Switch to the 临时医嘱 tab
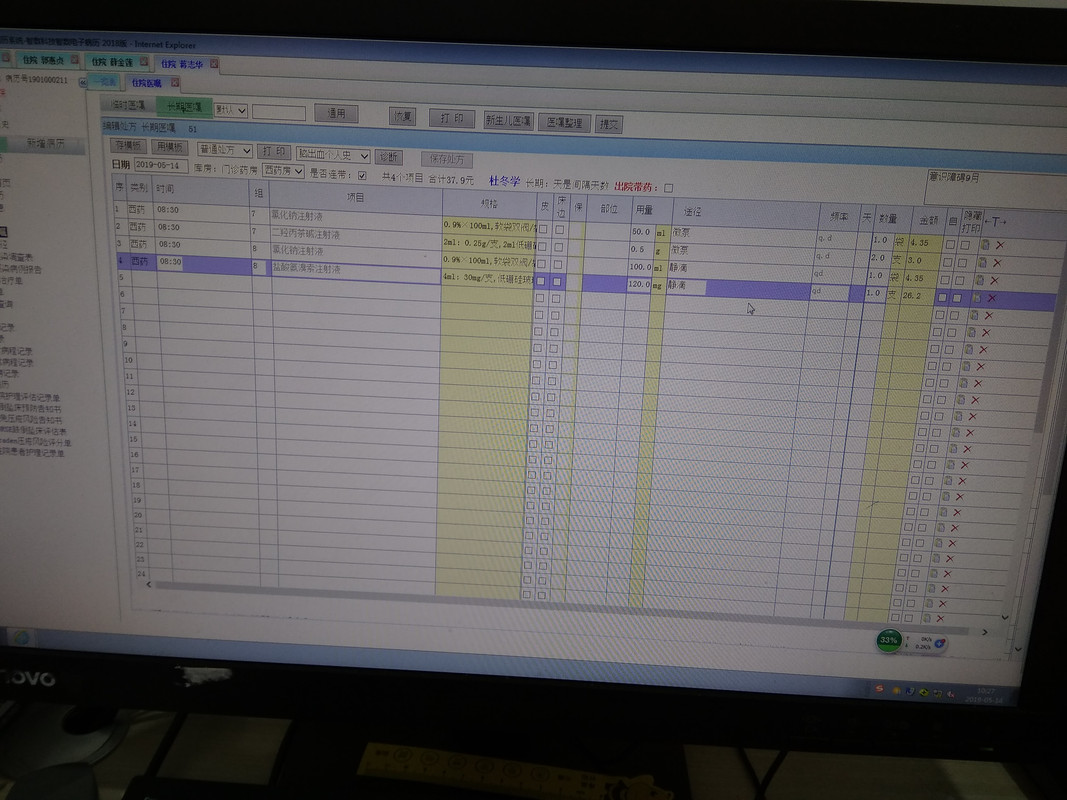 click(x=127, y=105)
